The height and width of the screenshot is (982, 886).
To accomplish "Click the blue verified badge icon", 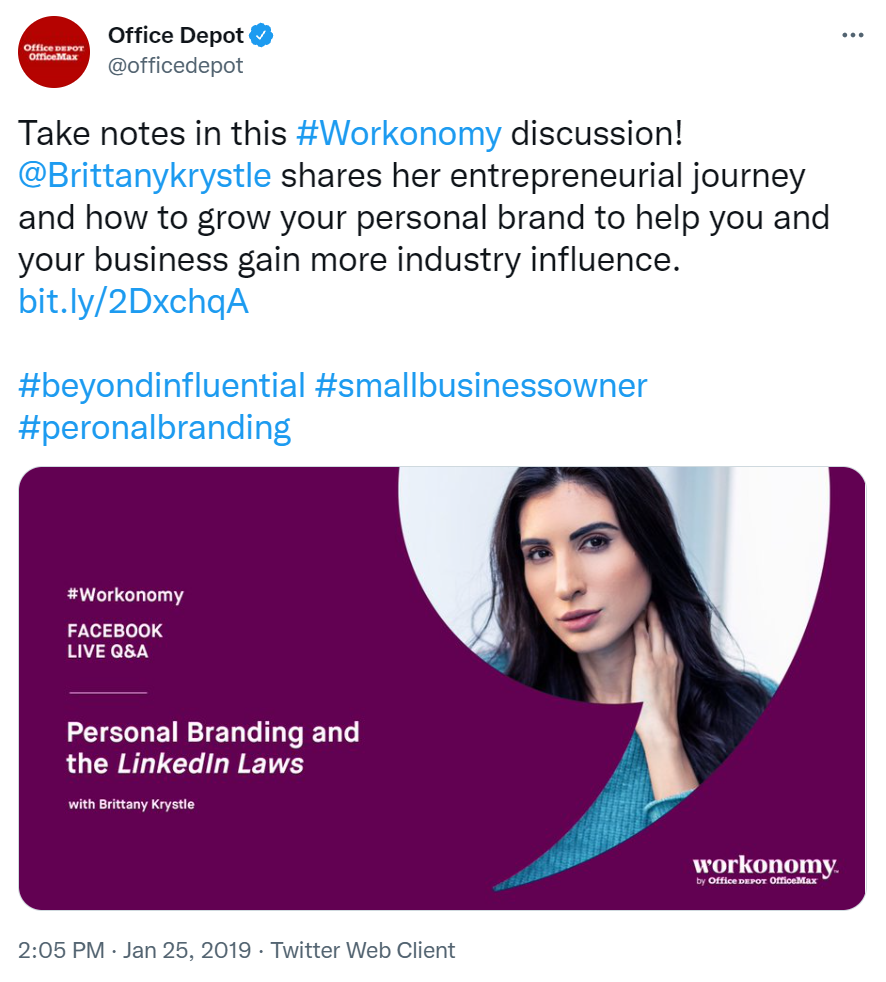I will [261, 36].
